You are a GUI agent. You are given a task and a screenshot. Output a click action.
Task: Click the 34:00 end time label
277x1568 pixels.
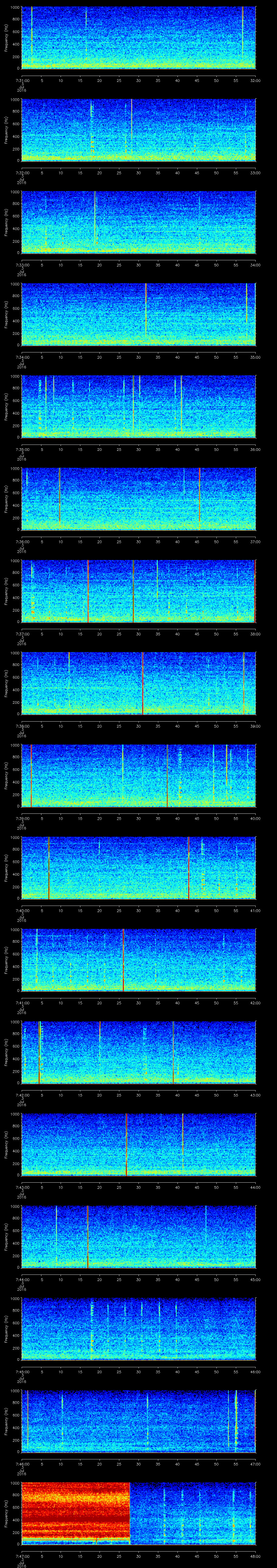pyautogui.click(x=255, y=265)
